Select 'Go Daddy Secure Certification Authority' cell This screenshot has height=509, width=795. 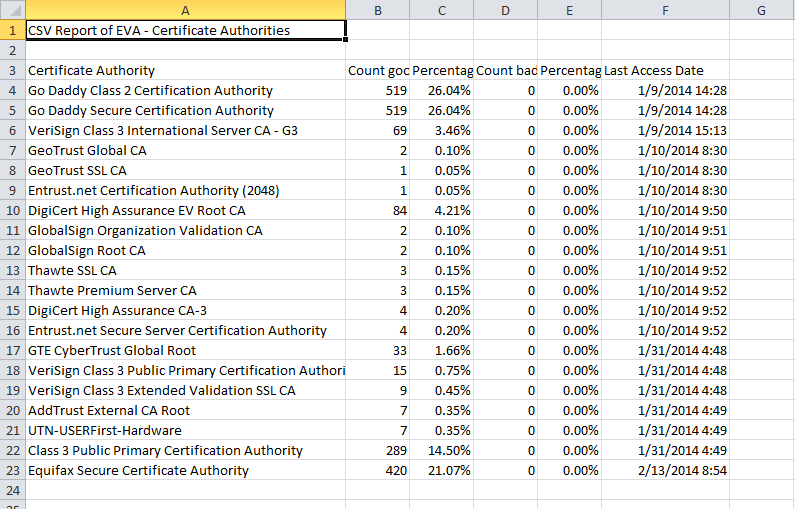[x=186, y=111]
